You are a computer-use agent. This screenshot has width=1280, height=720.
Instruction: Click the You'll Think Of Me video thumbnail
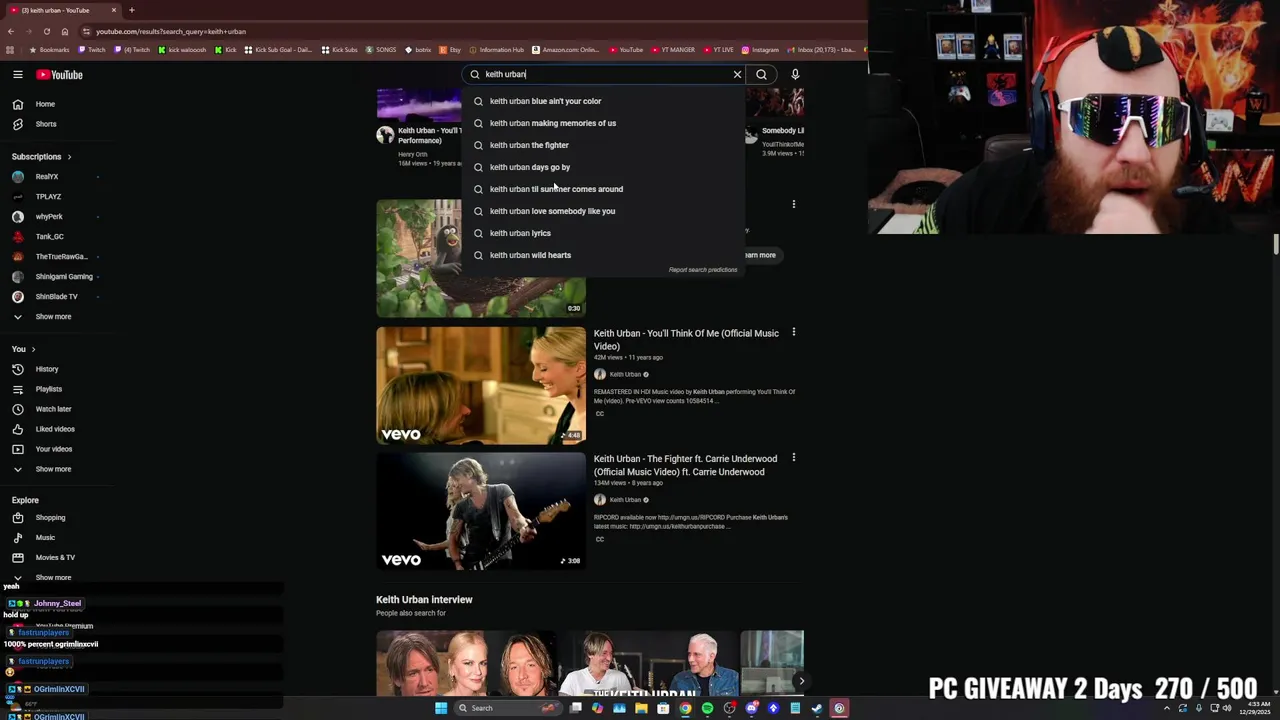(481, 386)
